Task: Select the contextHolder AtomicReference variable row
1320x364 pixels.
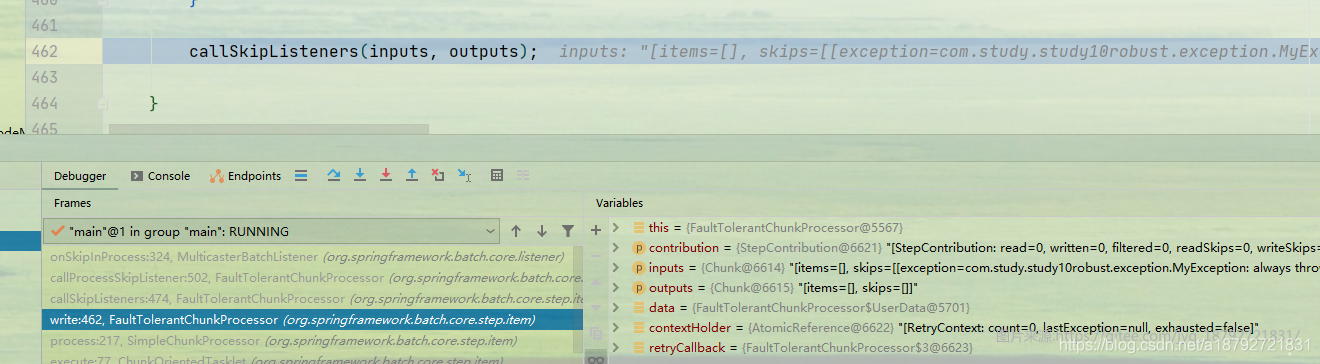Action: pyautogui.click(x=964, y=328)
